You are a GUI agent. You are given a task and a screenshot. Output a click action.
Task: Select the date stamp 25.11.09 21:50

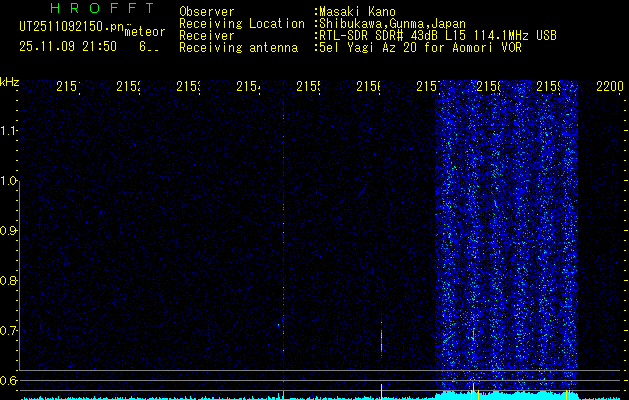68,47
